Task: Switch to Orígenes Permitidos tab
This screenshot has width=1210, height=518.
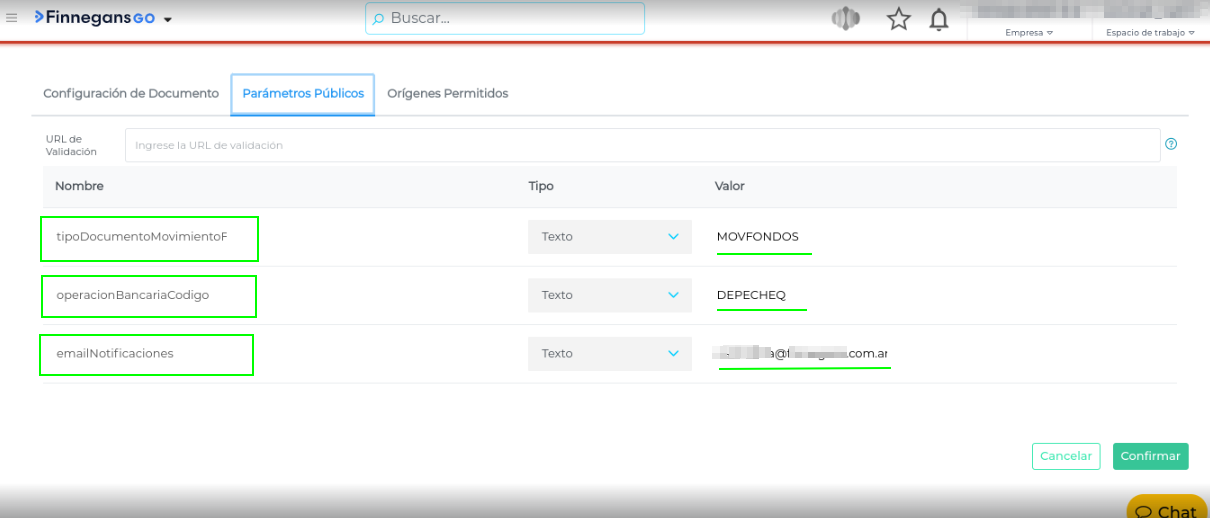Action: 447,94
